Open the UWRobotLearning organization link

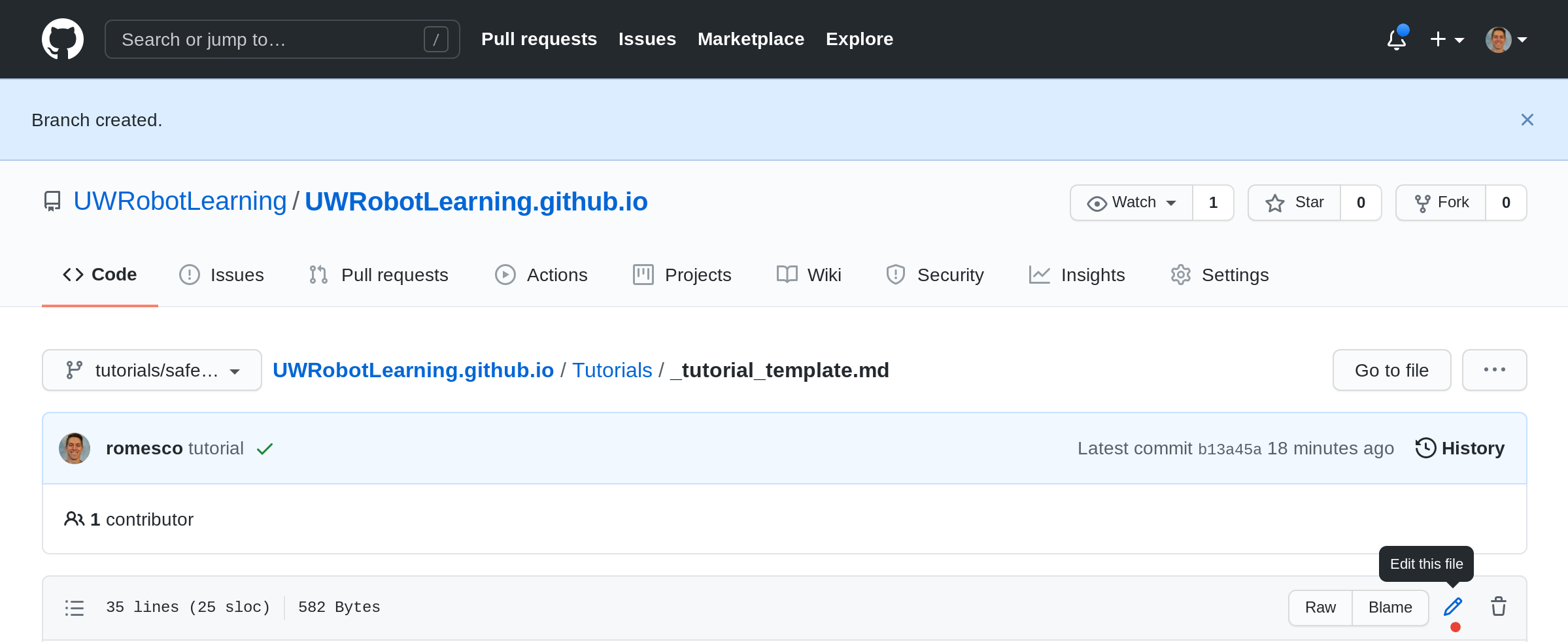[x=180, y=201]
